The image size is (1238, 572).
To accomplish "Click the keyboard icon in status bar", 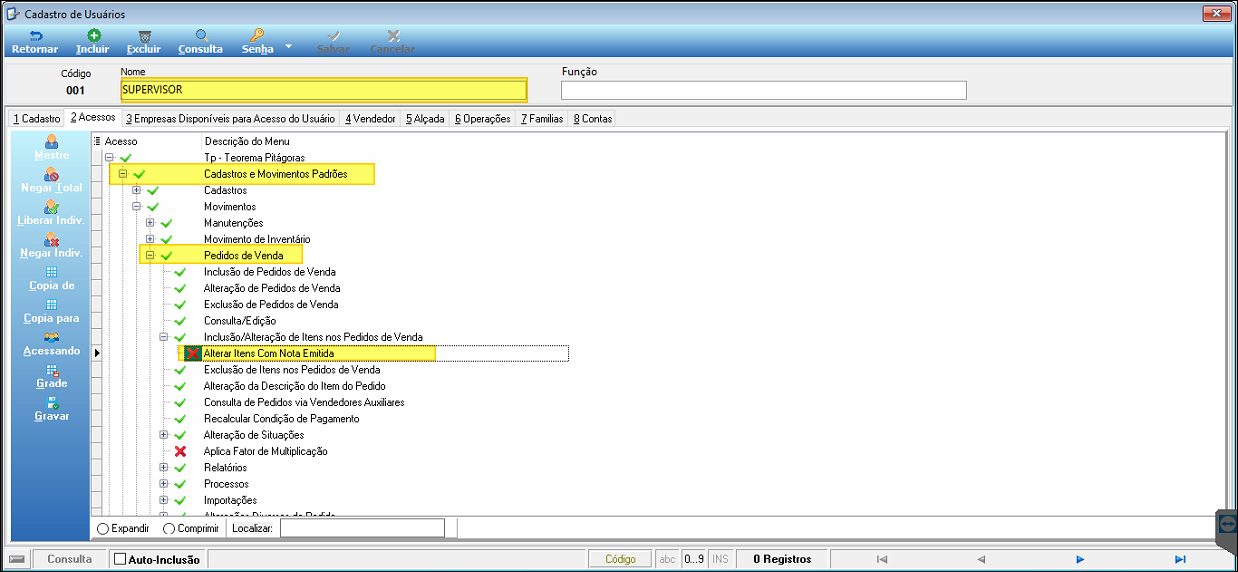I will click(16, 559).
